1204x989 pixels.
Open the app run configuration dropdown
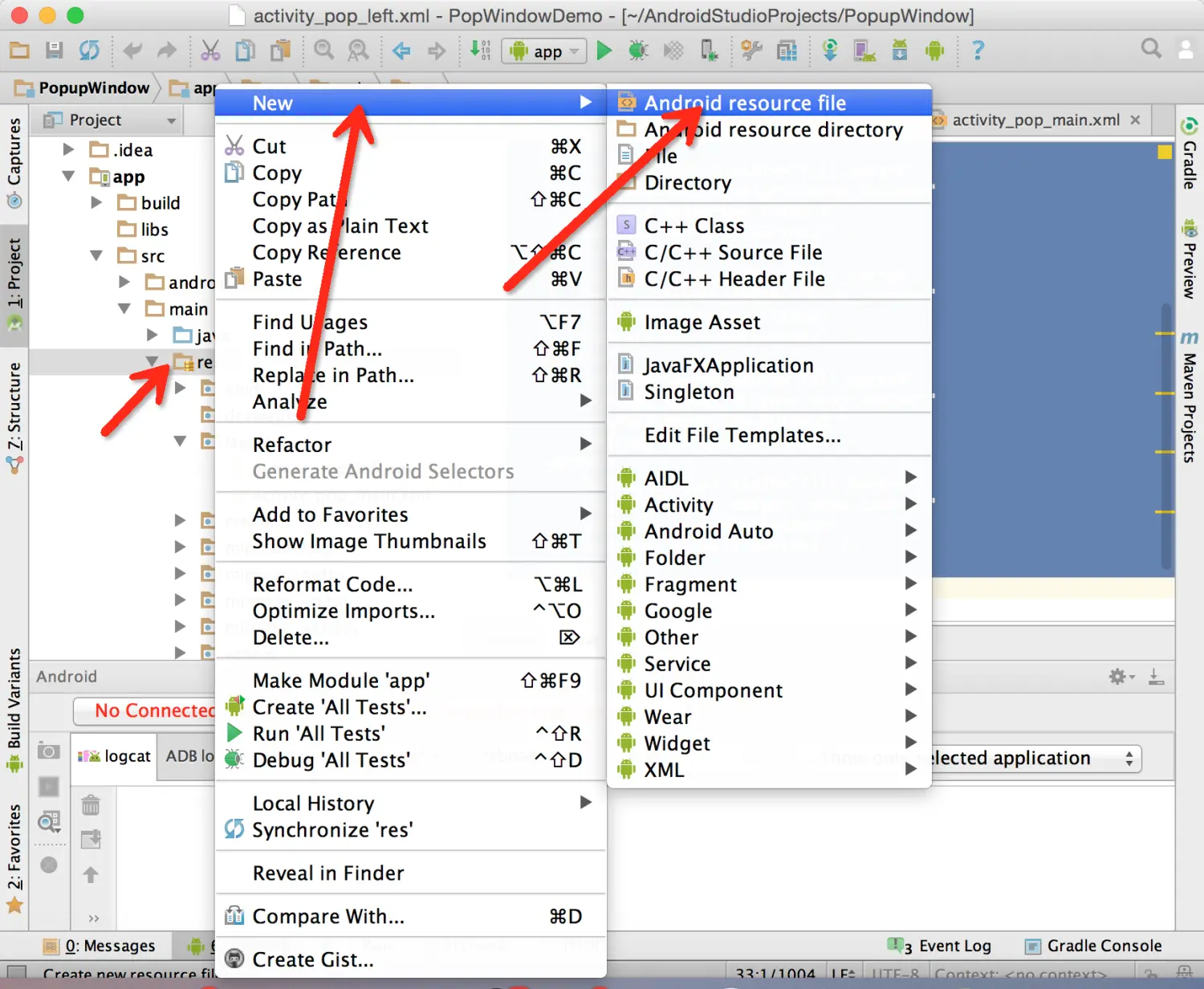[x=543, y=51]
